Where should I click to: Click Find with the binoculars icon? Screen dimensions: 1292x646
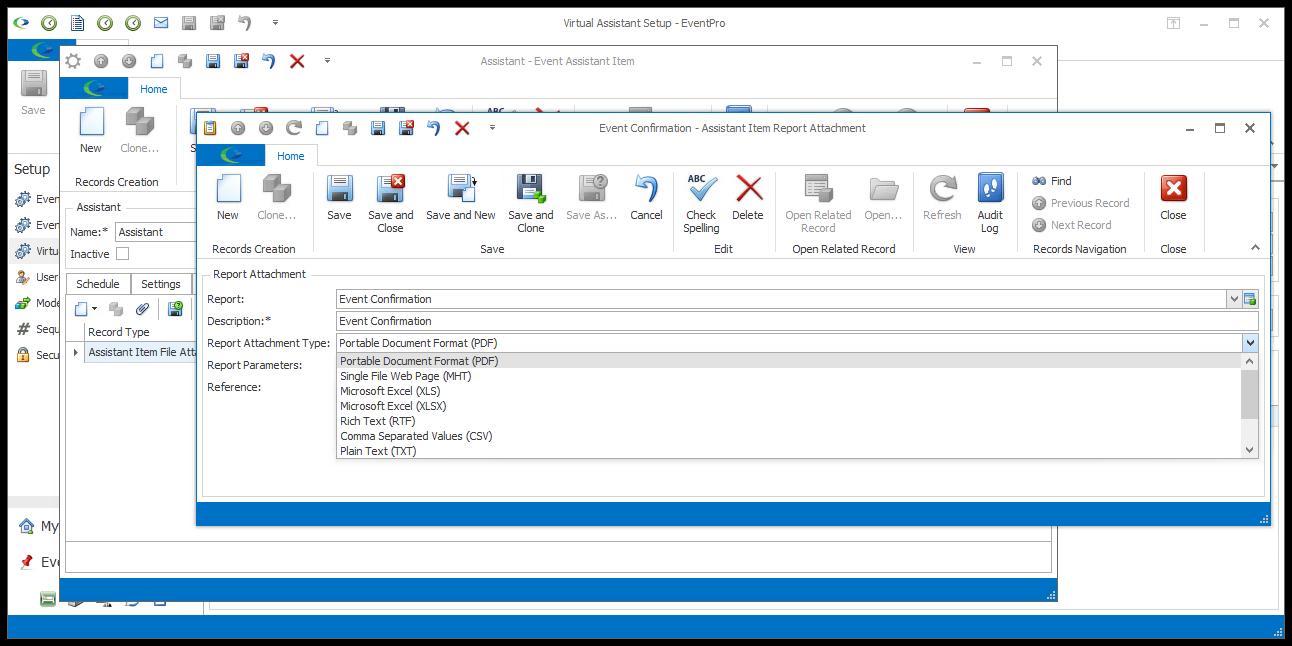click(1052, 181)
